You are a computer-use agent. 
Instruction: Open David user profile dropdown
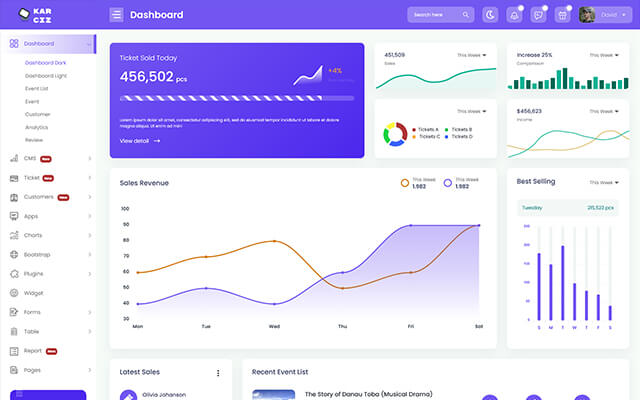point(601,15)
